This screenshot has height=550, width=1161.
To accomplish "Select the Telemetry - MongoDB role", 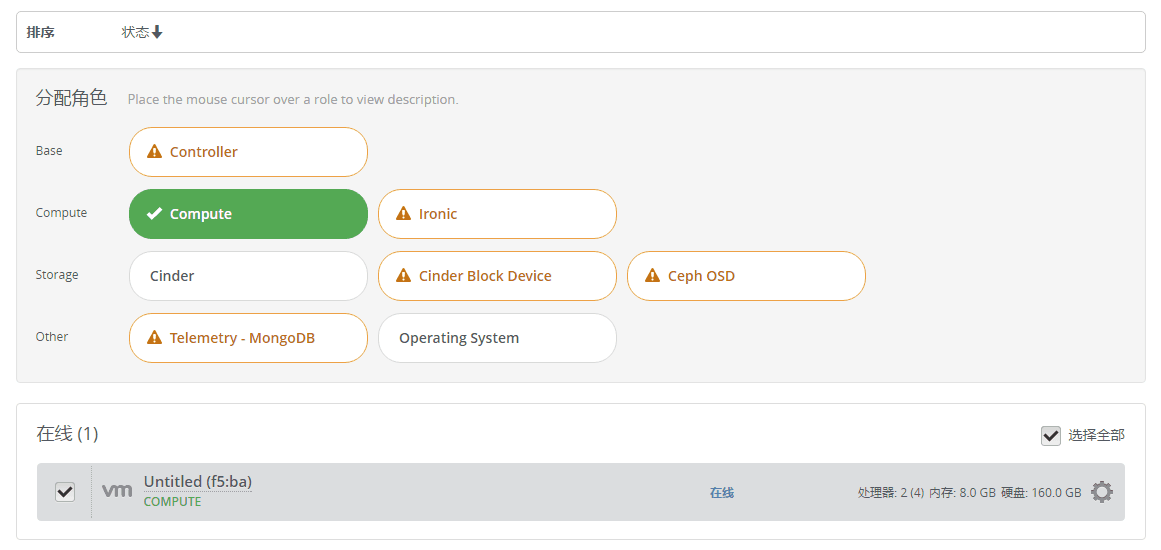I will pos(248,338).
